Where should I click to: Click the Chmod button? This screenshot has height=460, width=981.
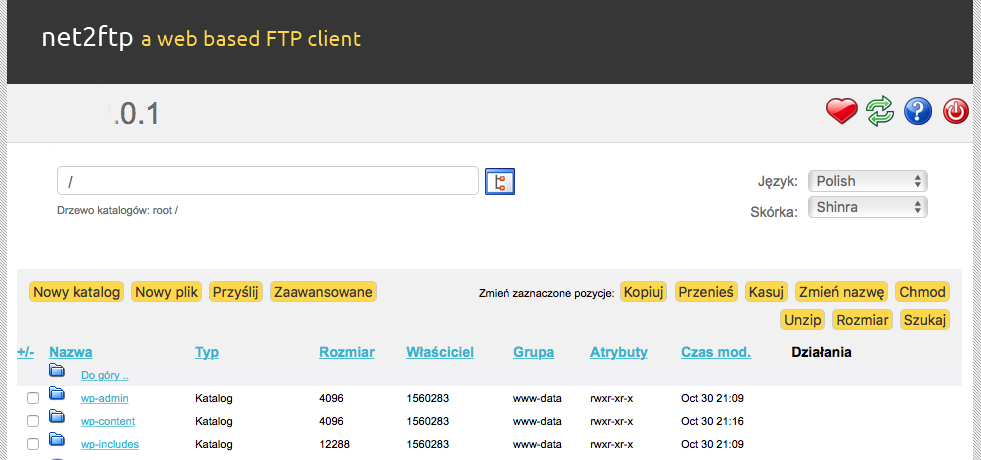[x=922, y=292]
